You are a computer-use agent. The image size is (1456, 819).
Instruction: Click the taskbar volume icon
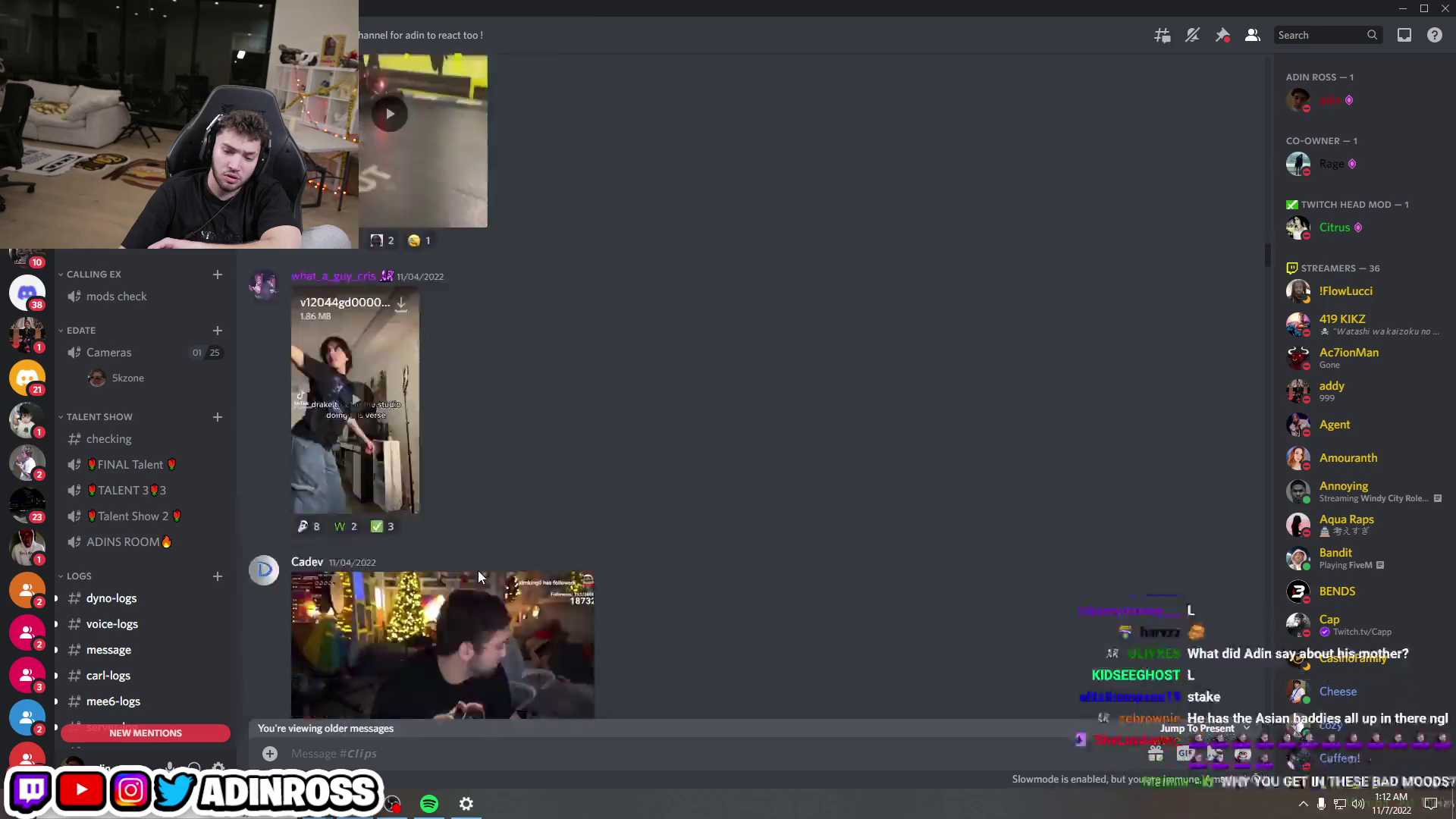click(1358, 804)
